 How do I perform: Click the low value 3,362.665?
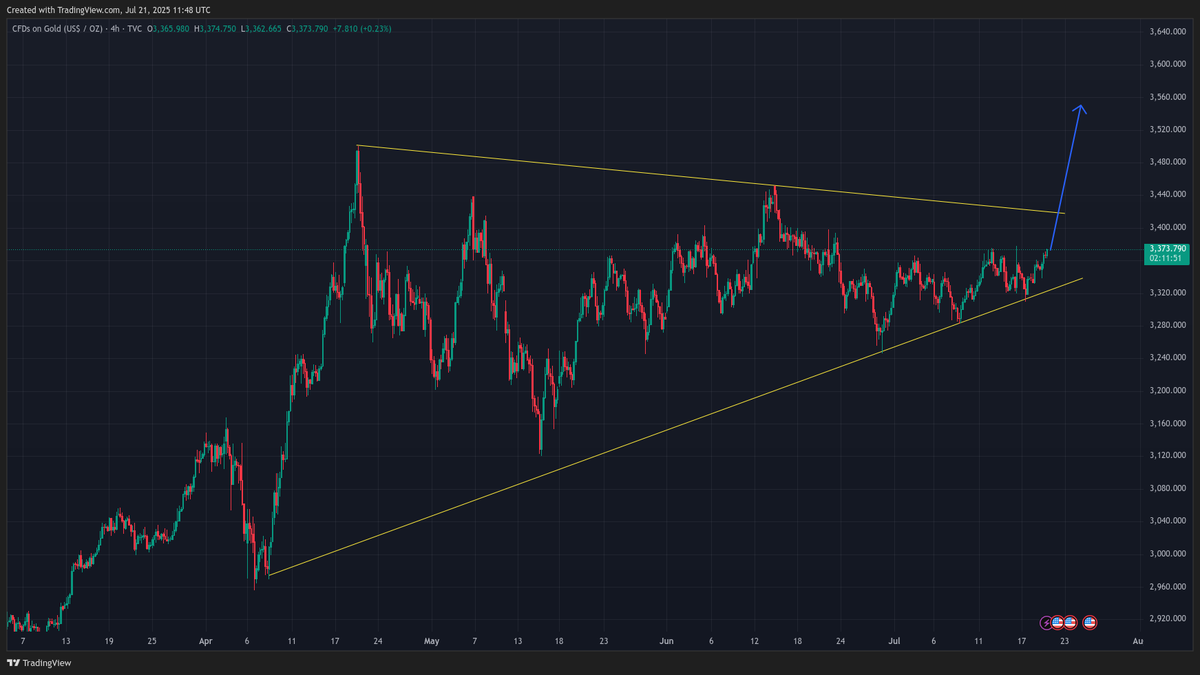pos(264,28)
